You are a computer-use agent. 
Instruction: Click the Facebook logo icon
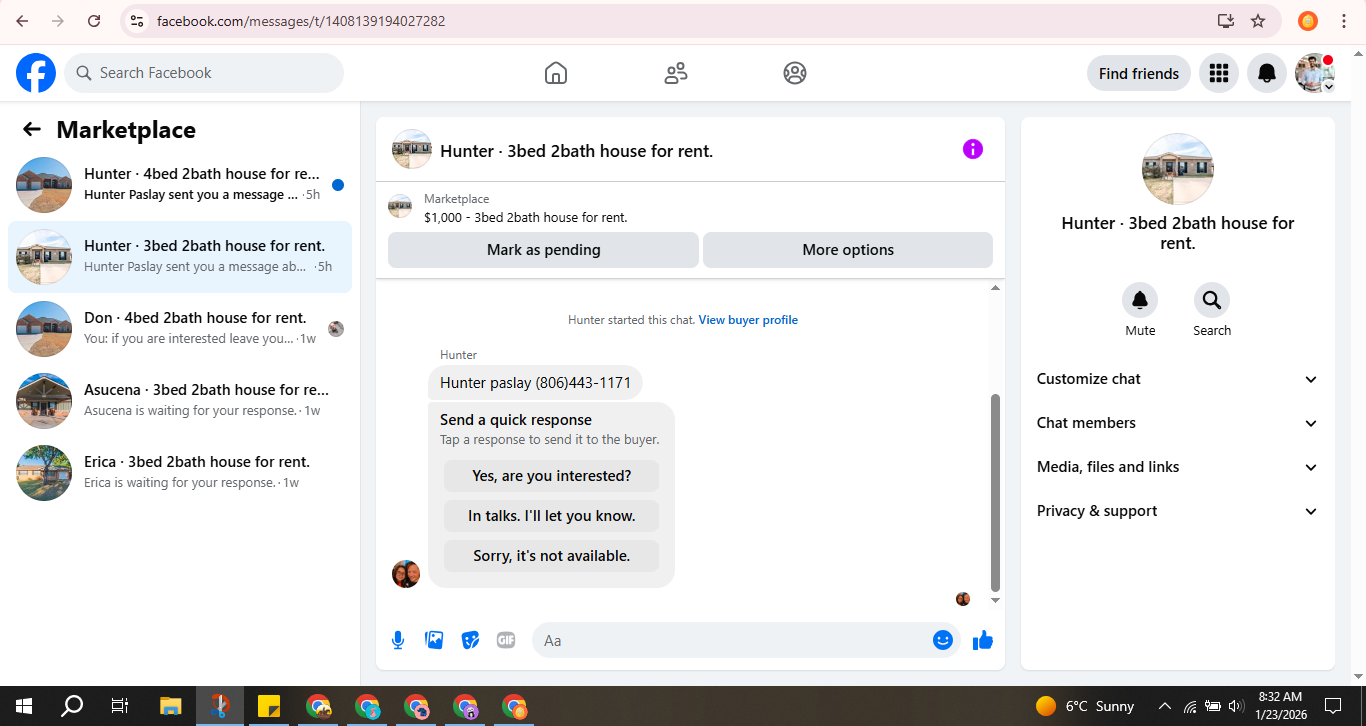coord(36,73)
